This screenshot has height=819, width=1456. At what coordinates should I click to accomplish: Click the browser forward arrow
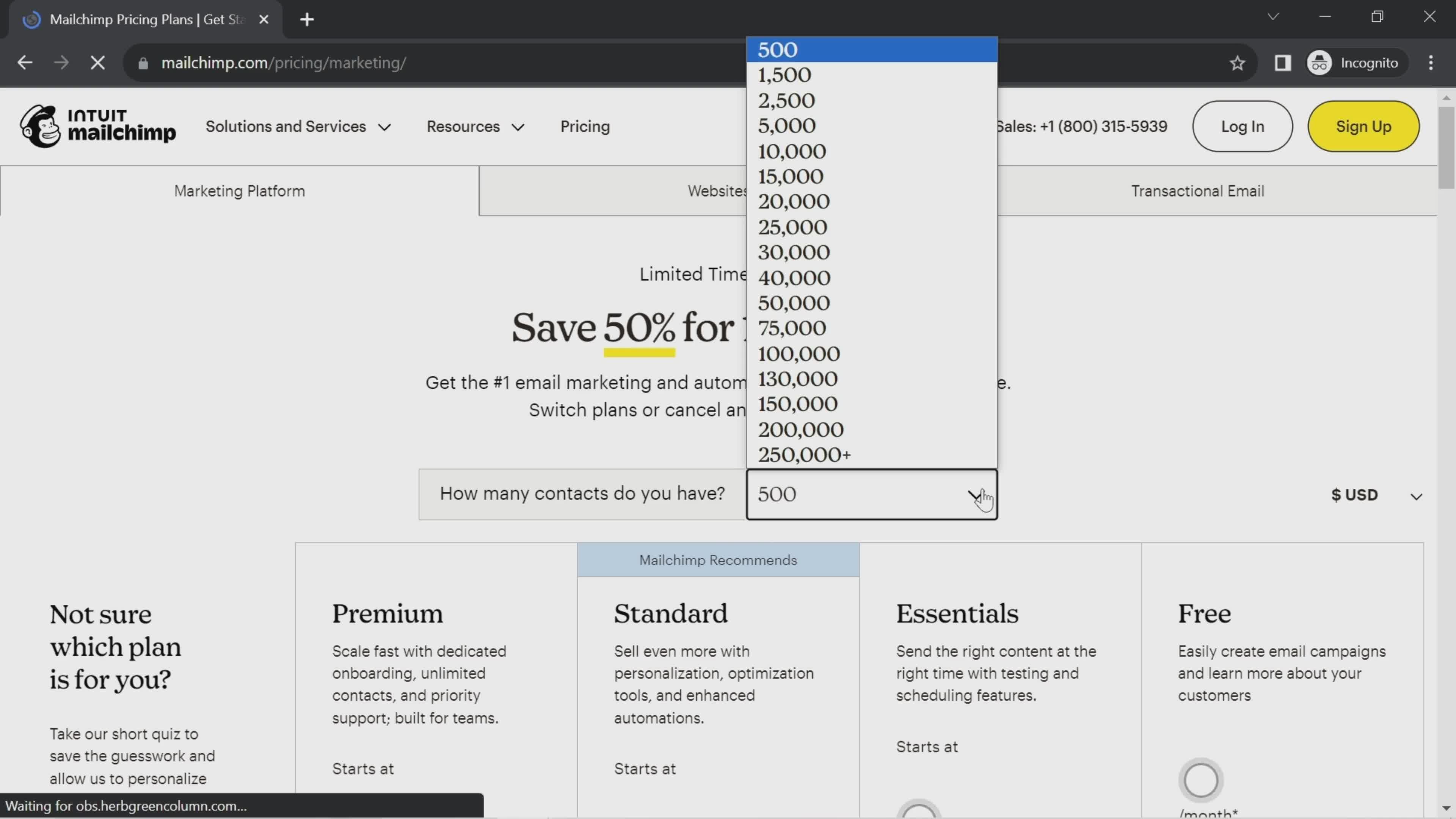(x=61, y=63)
